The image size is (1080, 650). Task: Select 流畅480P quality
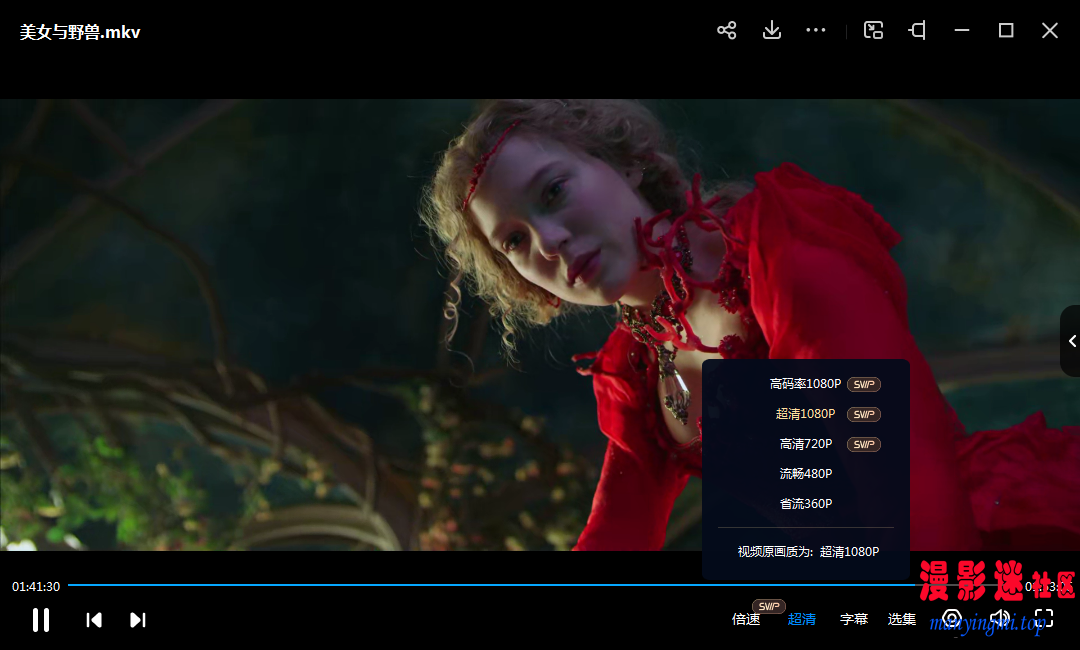point(805,474)
